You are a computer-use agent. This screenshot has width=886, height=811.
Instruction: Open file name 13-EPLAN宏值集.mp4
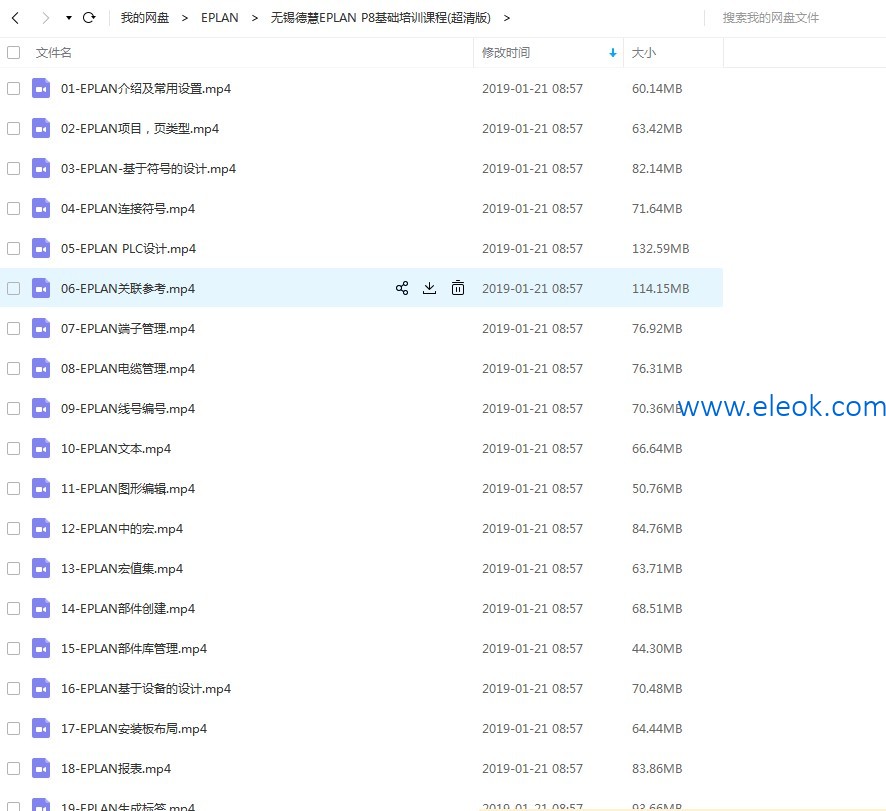click(122, 569)
